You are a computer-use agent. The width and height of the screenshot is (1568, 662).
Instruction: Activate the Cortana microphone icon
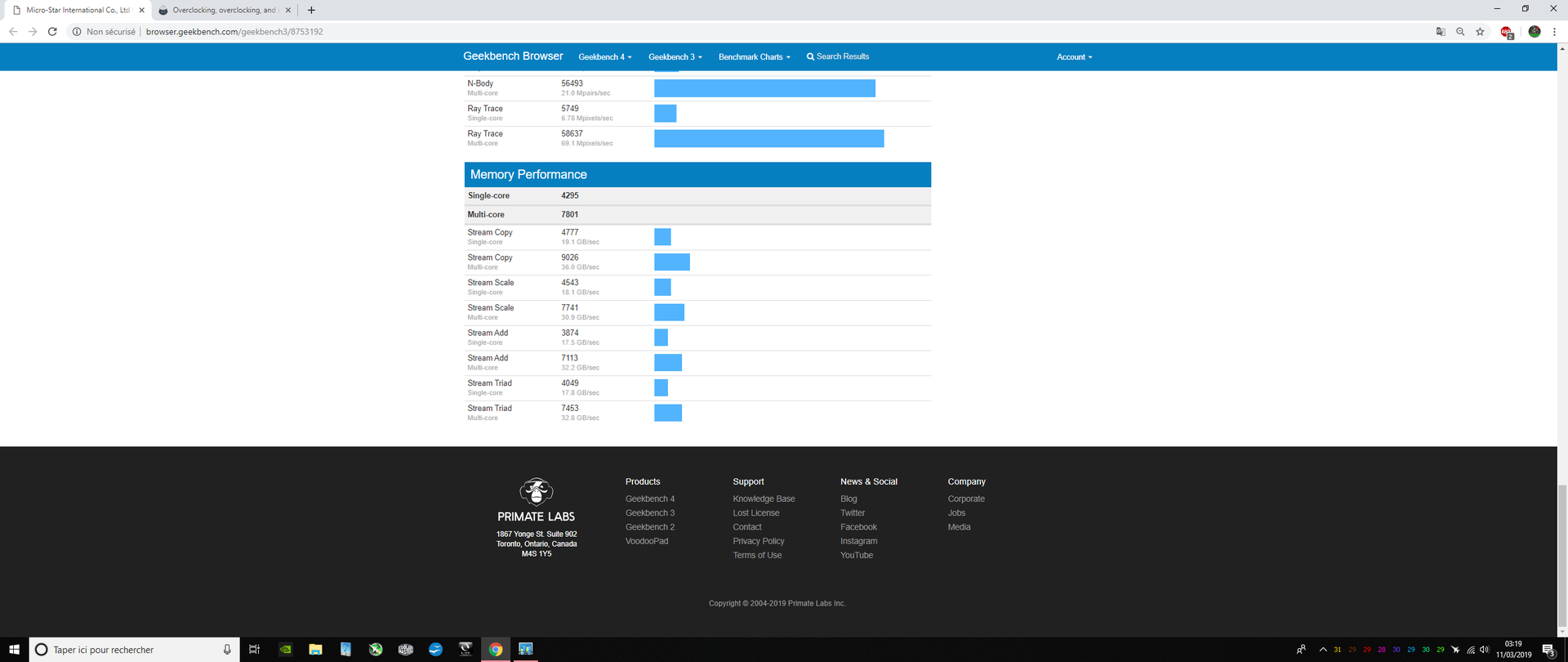point(227,650)
